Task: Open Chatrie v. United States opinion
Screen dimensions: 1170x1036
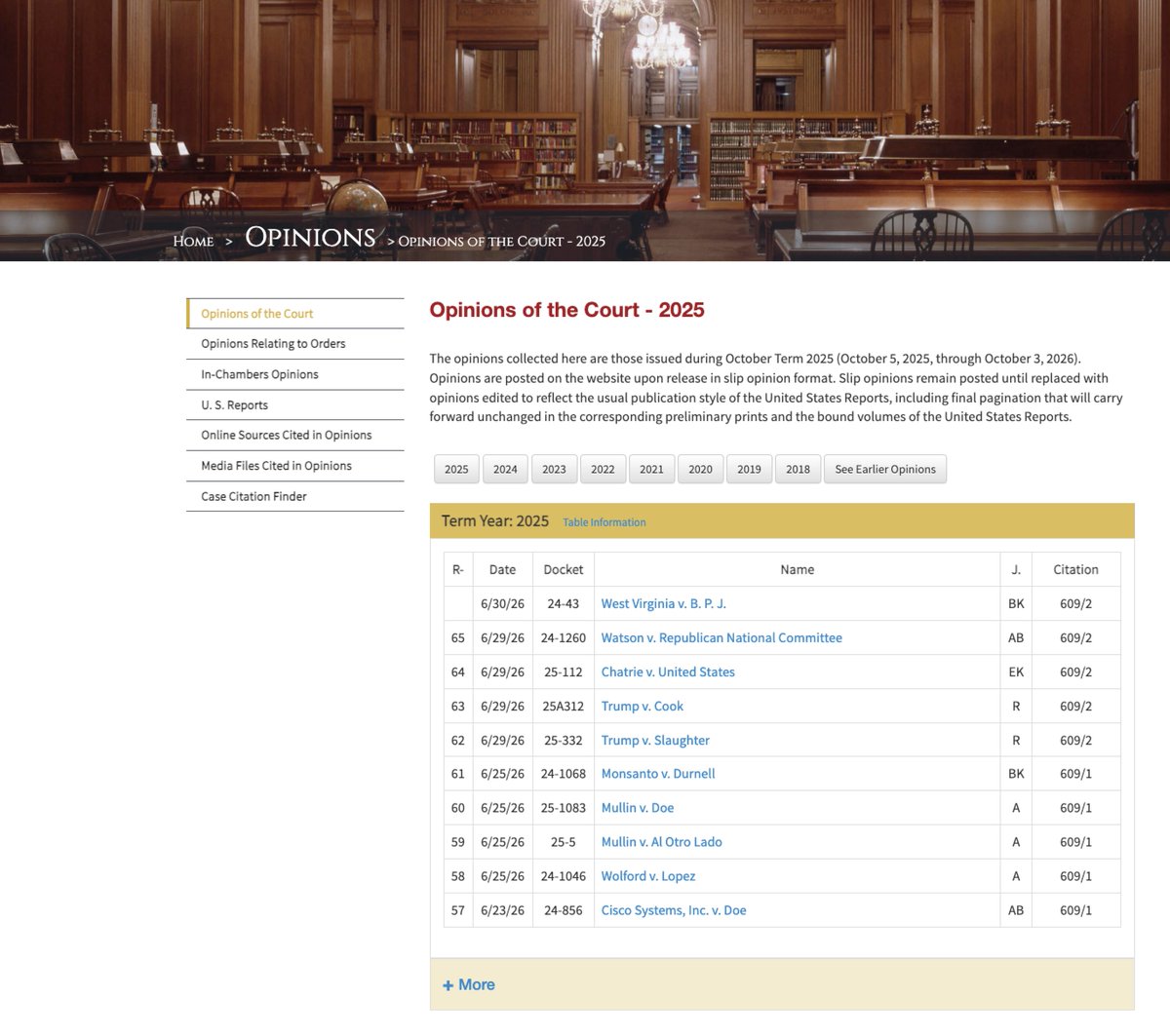Action: (668, 672)
